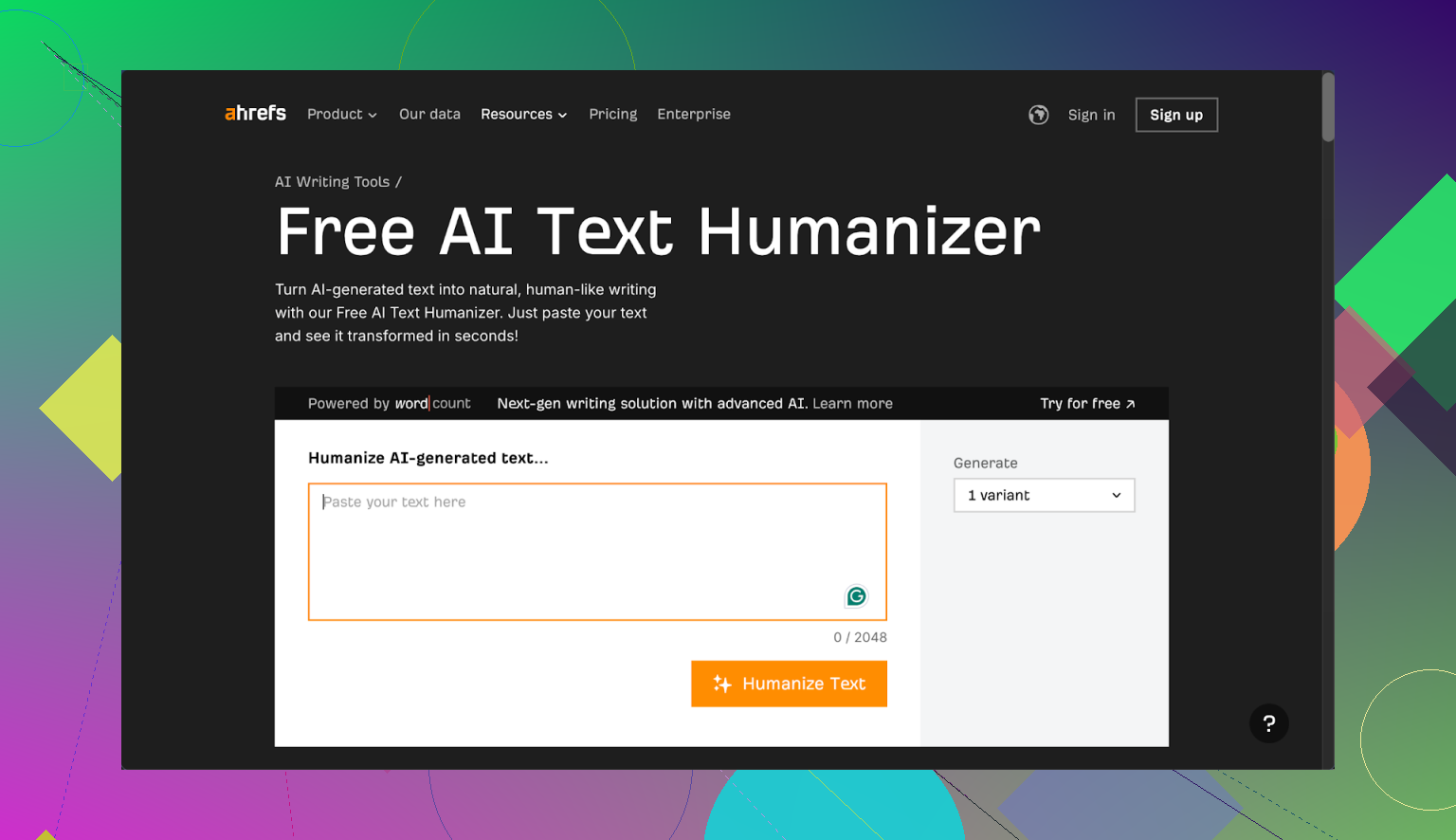Click the Humanize Text button
1456x840 pixels.
pyautogui.click(x=789, y=684)
